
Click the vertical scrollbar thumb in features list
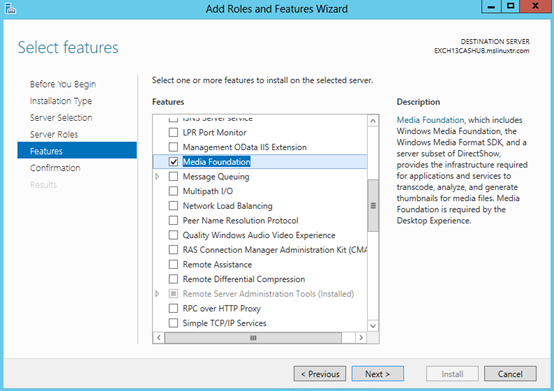click(373, 206)
